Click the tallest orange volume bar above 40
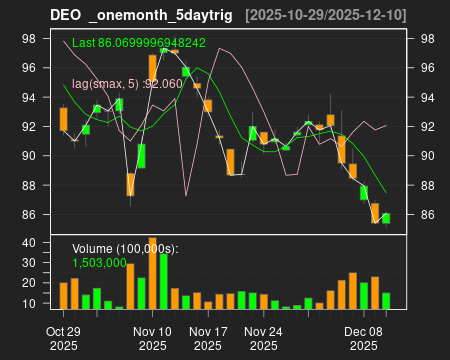 [x=152, y=273]
